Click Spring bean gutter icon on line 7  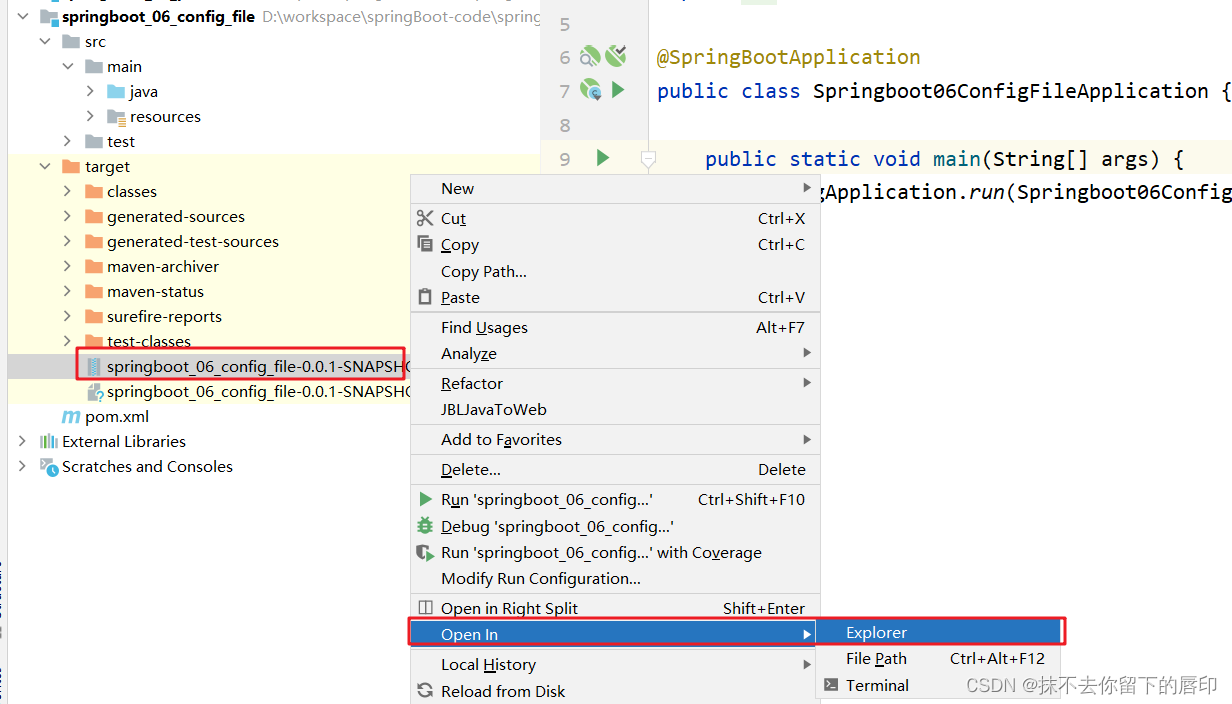click(590, 90)
